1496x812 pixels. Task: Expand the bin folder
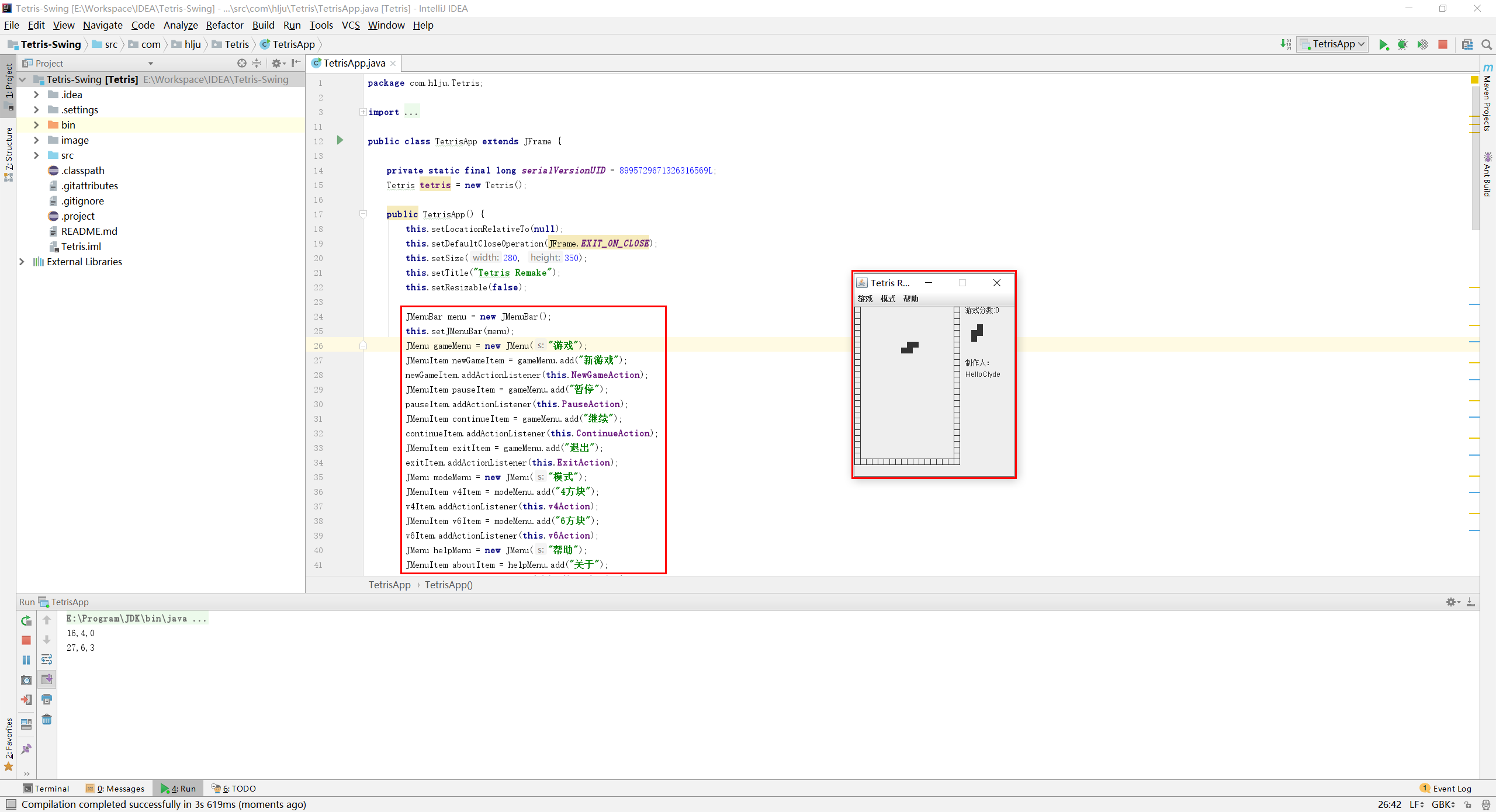pos(36,125)
